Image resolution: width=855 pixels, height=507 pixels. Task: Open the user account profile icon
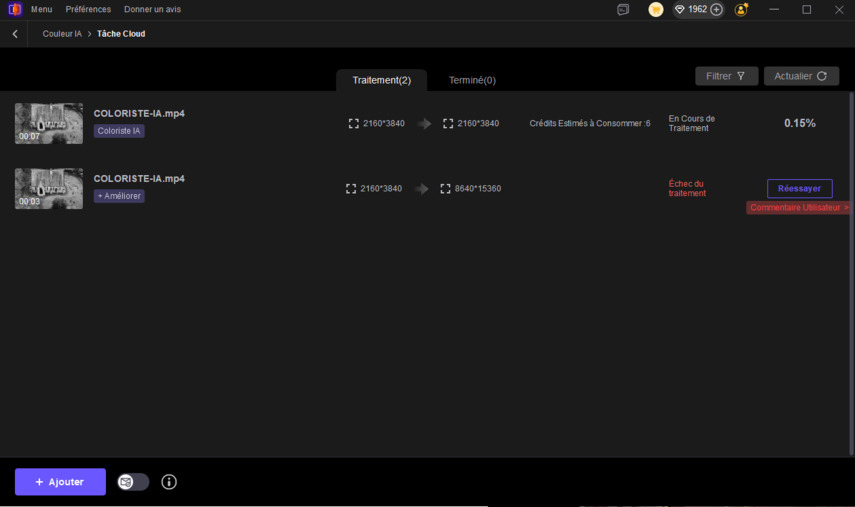741,10
